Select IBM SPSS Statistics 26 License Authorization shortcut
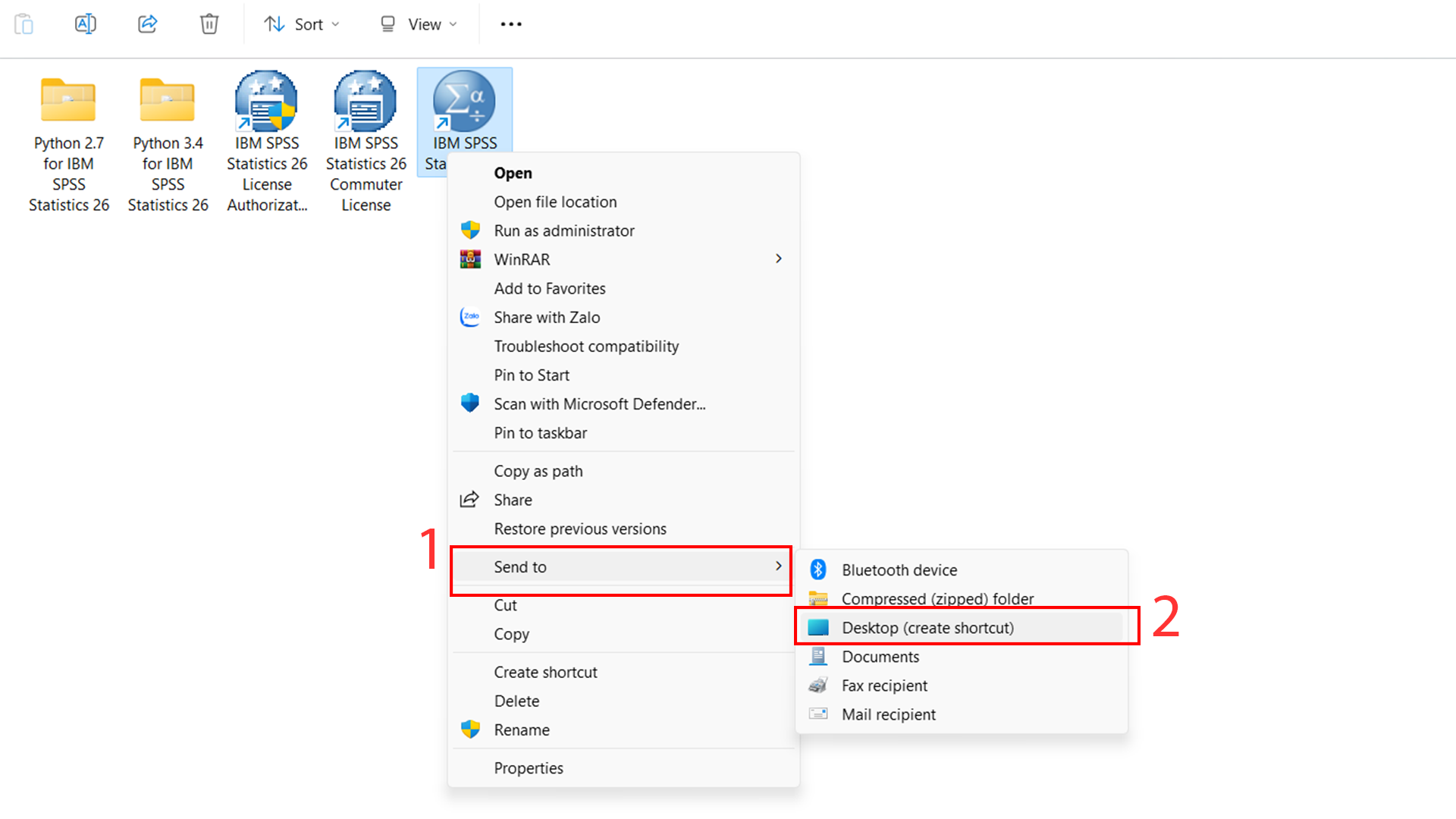1456x819 pixels. tap(267, 143)
